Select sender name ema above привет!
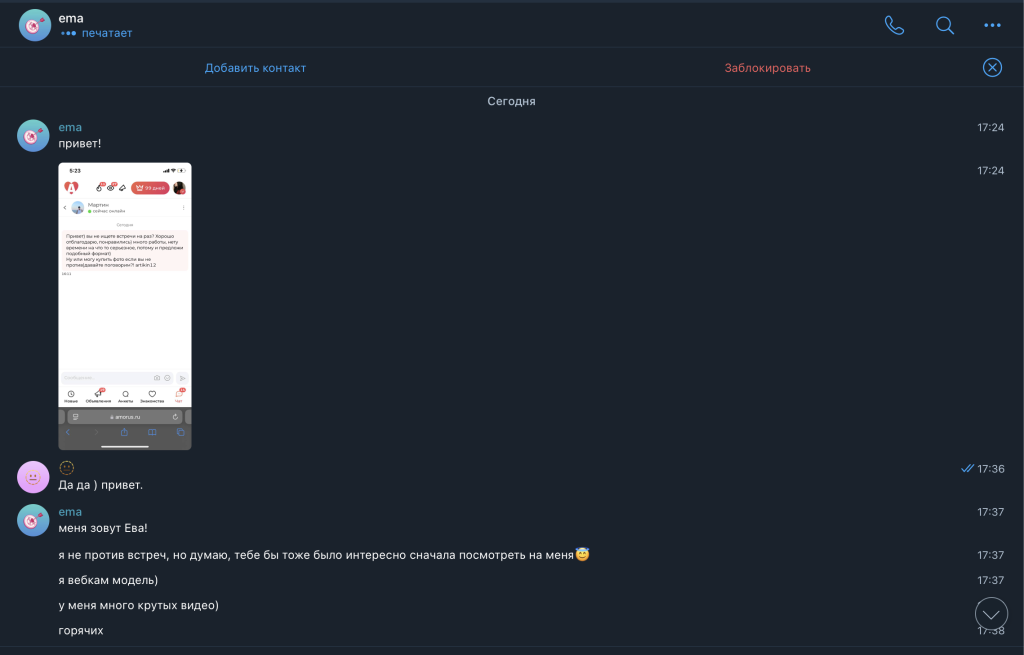The height and width of the screenshot is (655, 1024). tap(70, 127)
